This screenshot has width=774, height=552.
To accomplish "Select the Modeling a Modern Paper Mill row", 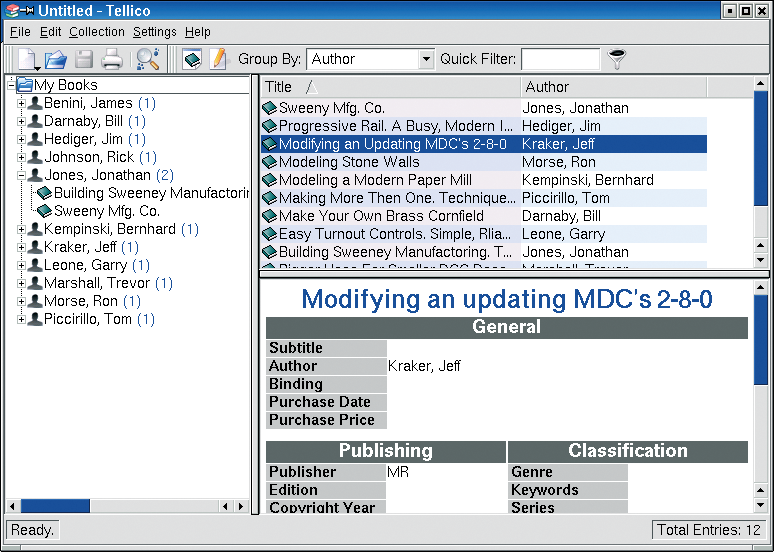I will tap(484, 180).
